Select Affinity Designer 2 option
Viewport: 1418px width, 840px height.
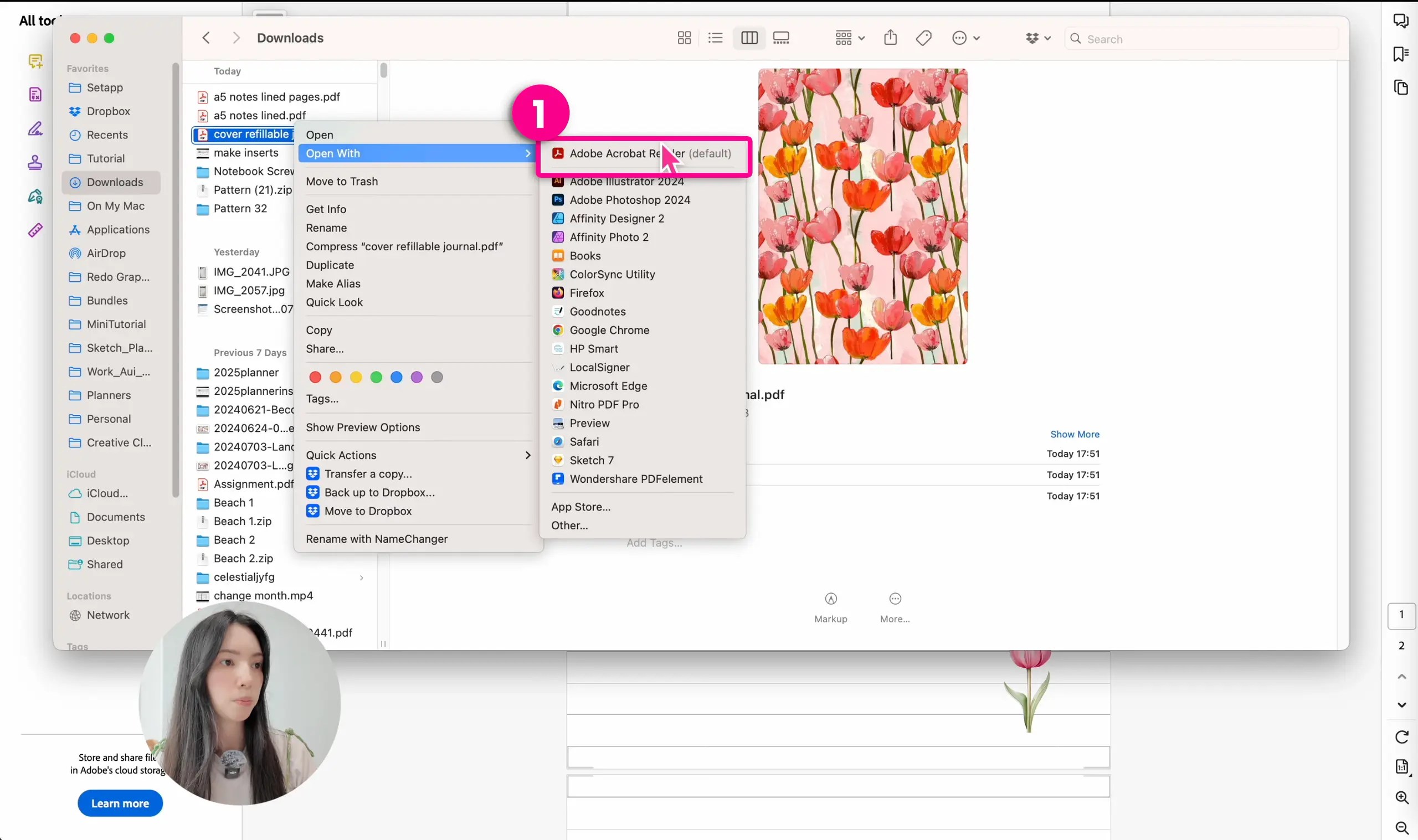coord(643,219)
